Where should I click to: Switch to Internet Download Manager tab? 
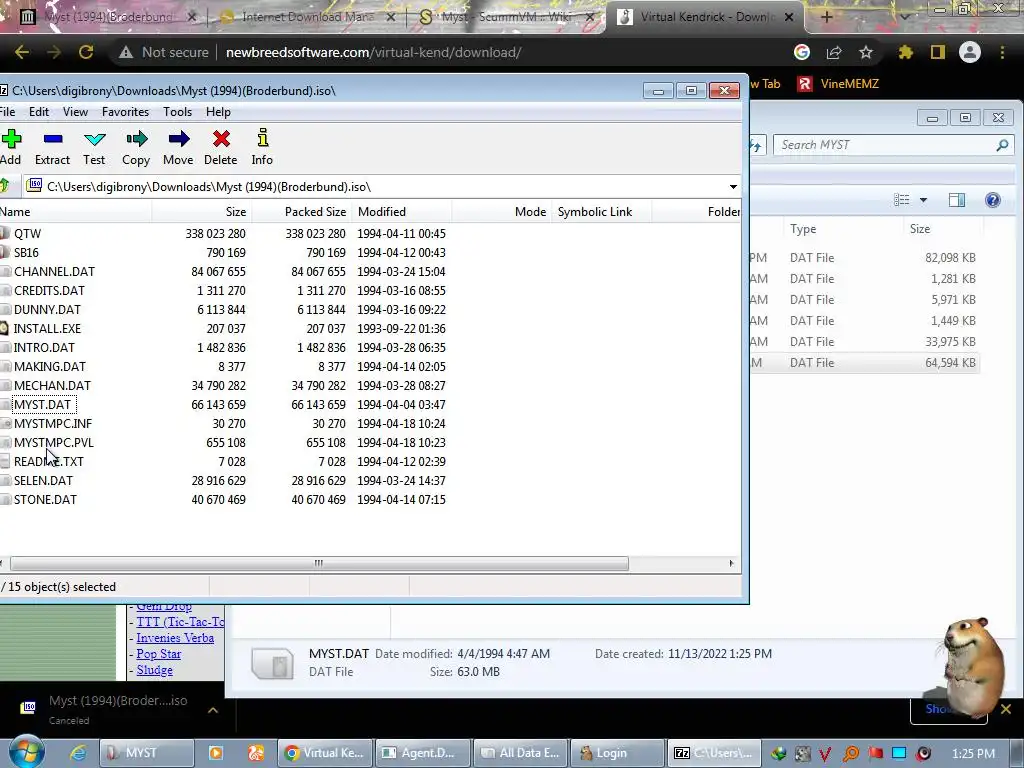click(307, 17)
